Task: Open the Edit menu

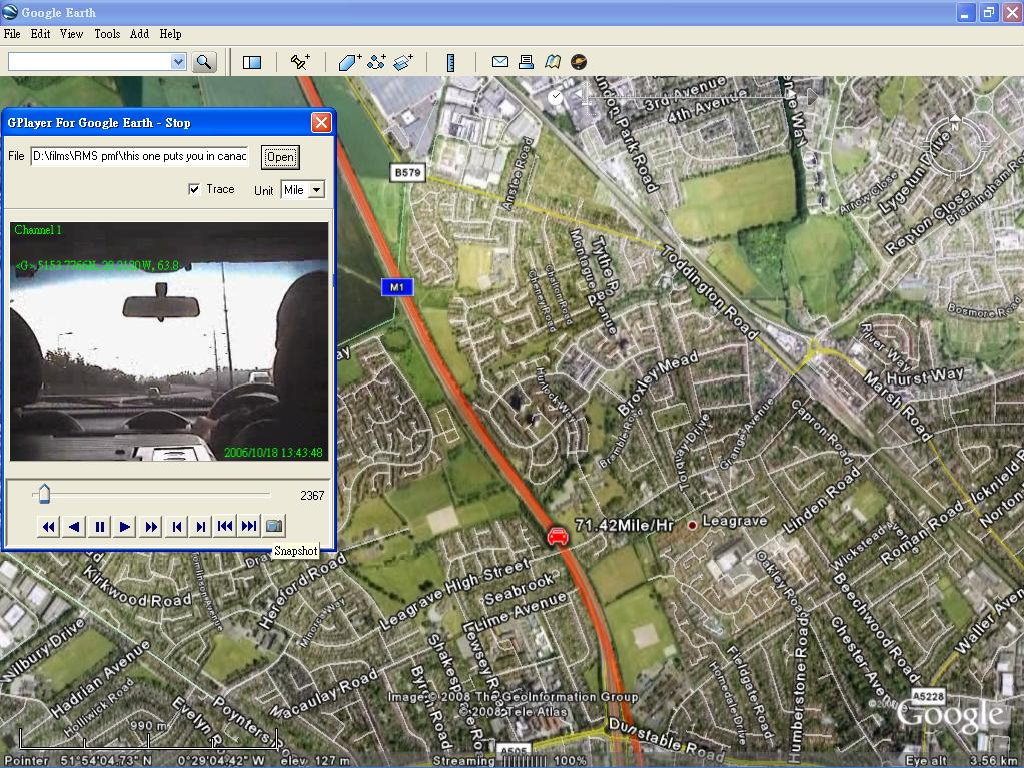Action: click(x=40, y=34)
